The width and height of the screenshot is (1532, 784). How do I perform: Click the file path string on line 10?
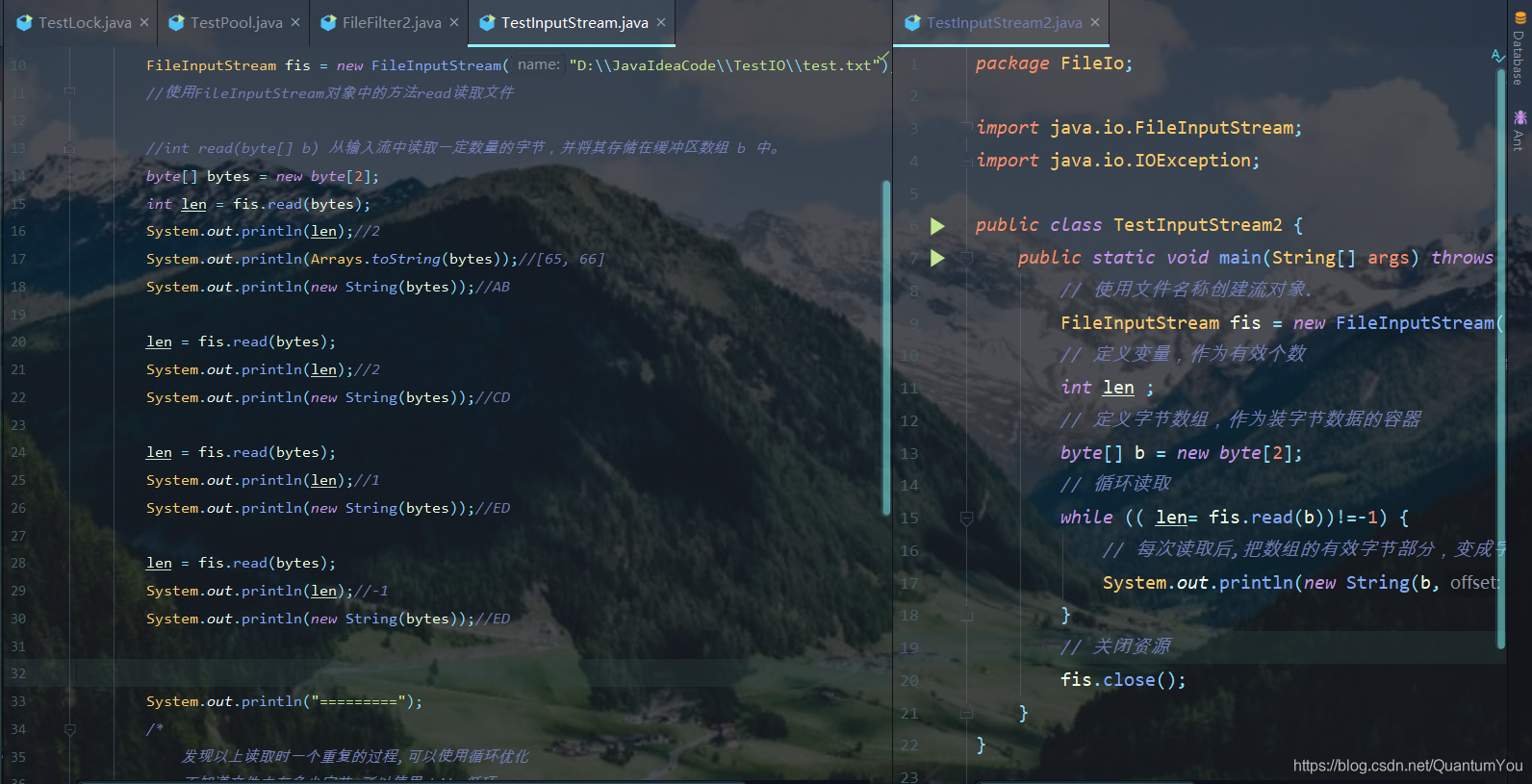coord(725,65)
